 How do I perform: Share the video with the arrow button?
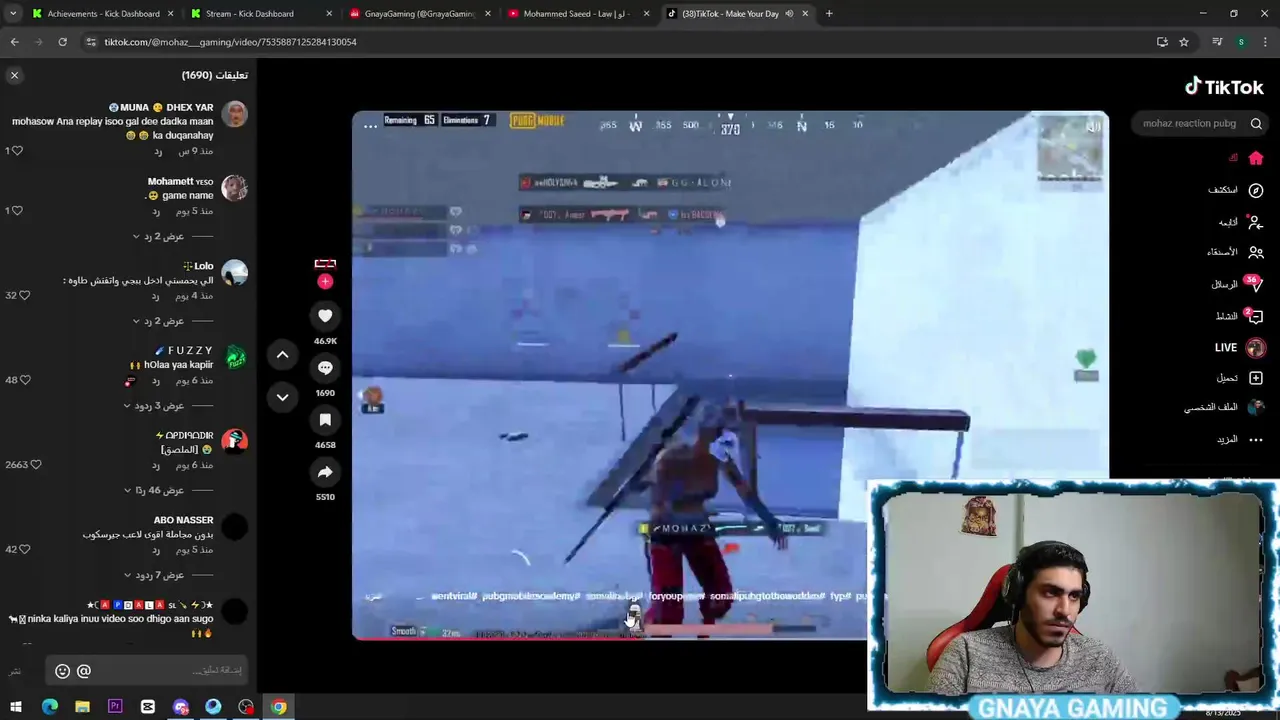pos(325,472)
